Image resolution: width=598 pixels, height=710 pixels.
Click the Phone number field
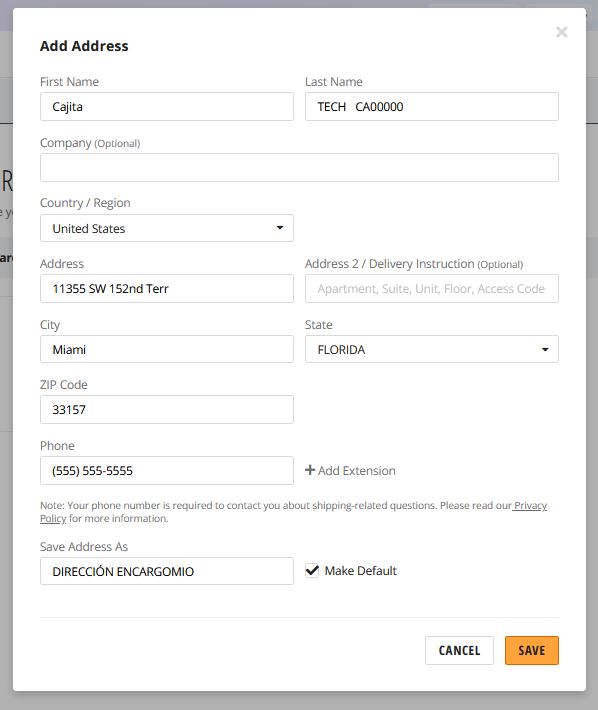[167, 470]
